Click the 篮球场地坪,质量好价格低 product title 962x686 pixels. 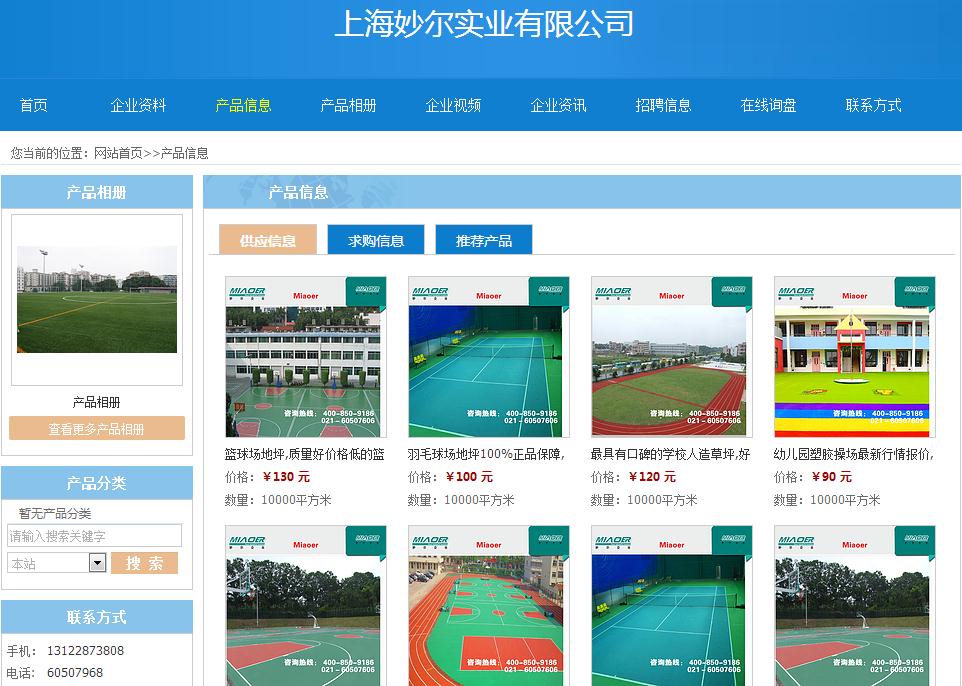coord(304,455)
